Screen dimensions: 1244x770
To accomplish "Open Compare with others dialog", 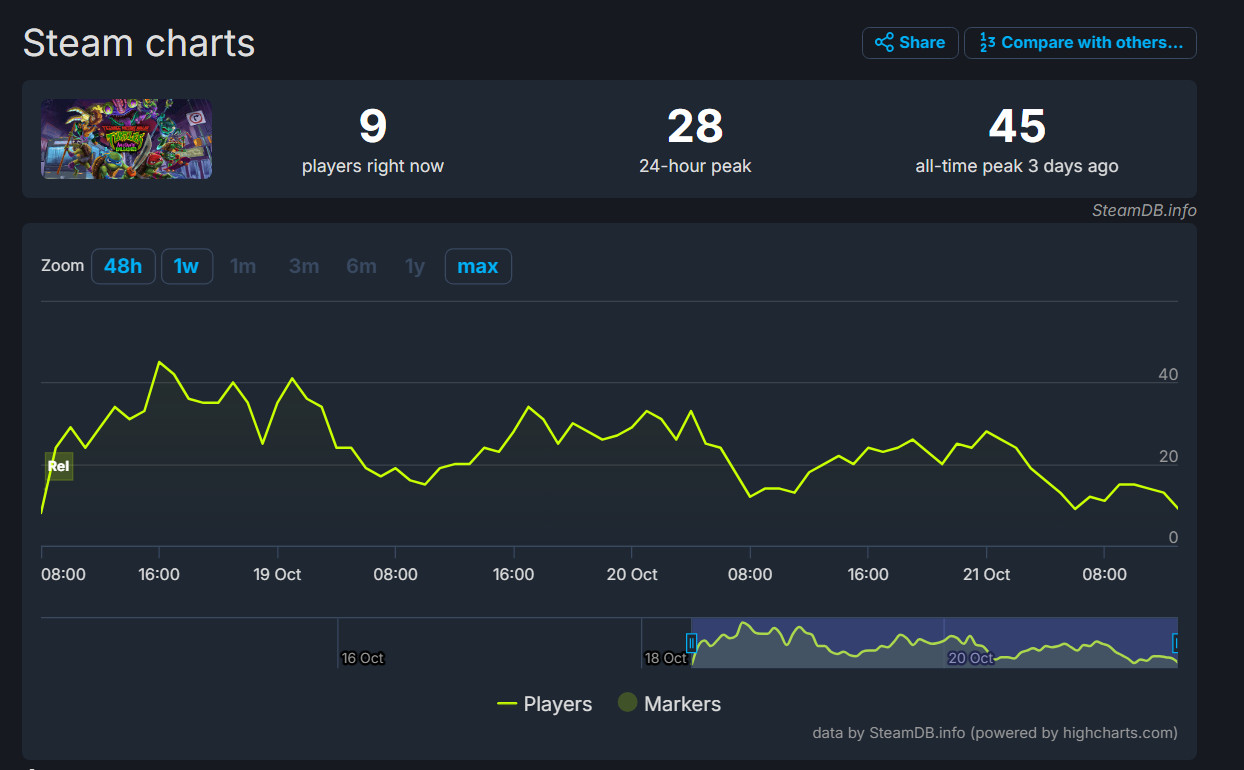I will (1080, 43).
